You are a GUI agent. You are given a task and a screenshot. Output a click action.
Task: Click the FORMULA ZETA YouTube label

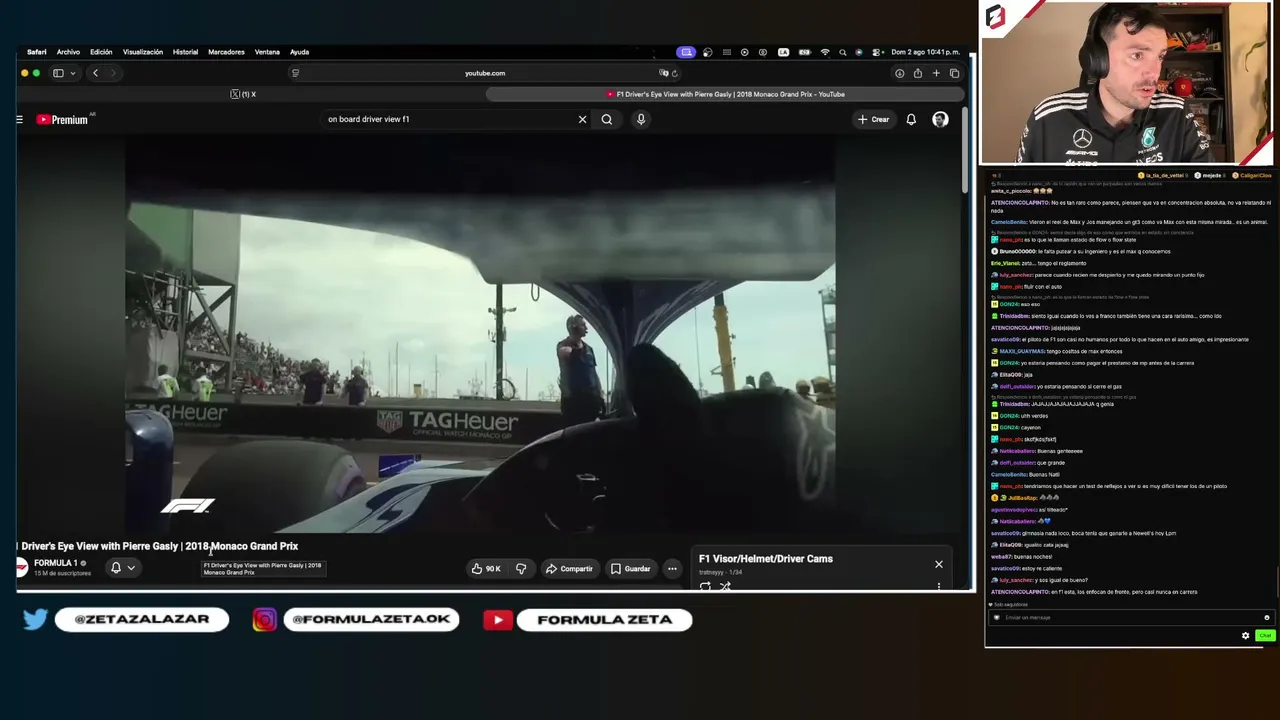604,620
